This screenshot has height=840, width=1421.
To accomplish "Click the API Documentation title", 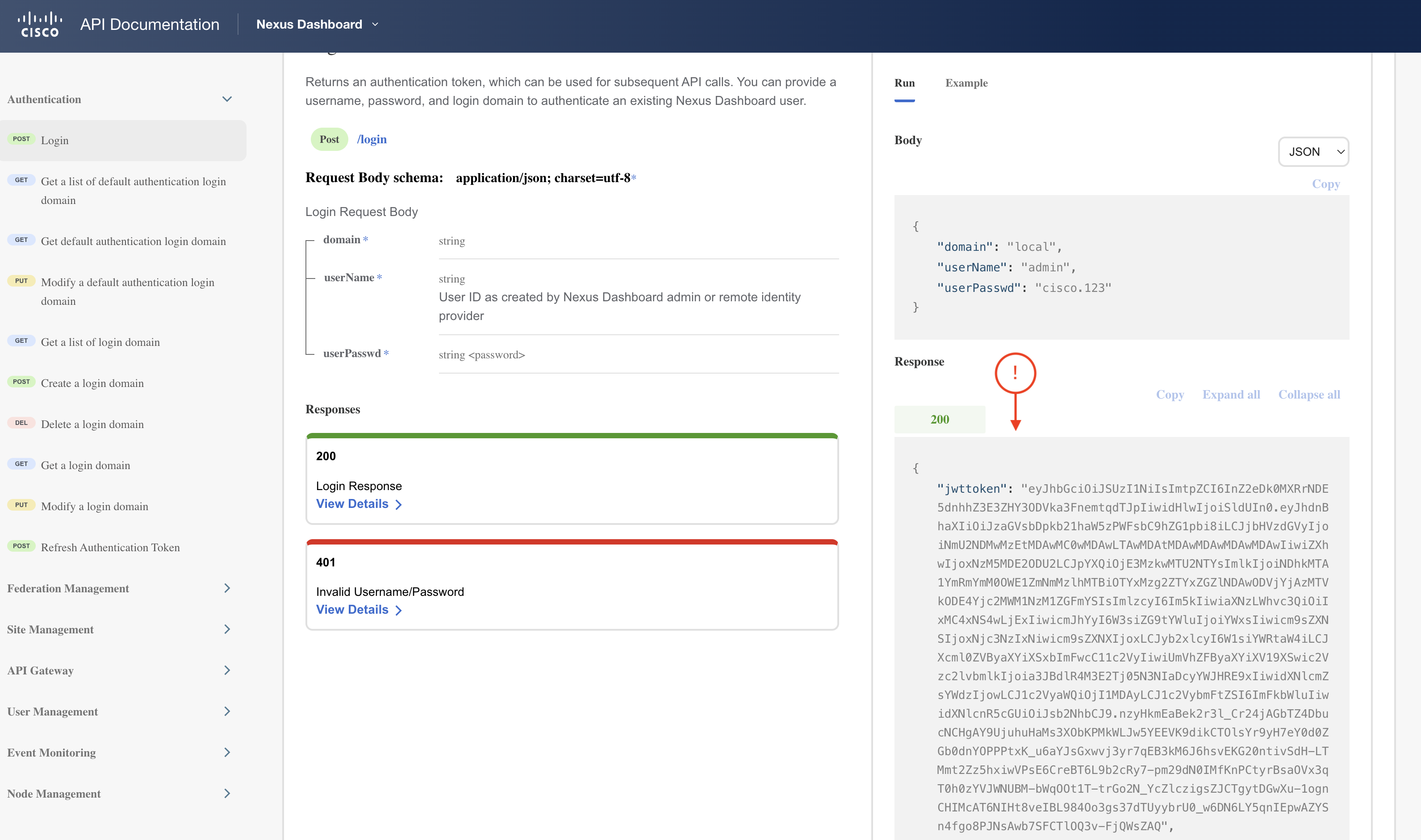I will click(150, 25).
